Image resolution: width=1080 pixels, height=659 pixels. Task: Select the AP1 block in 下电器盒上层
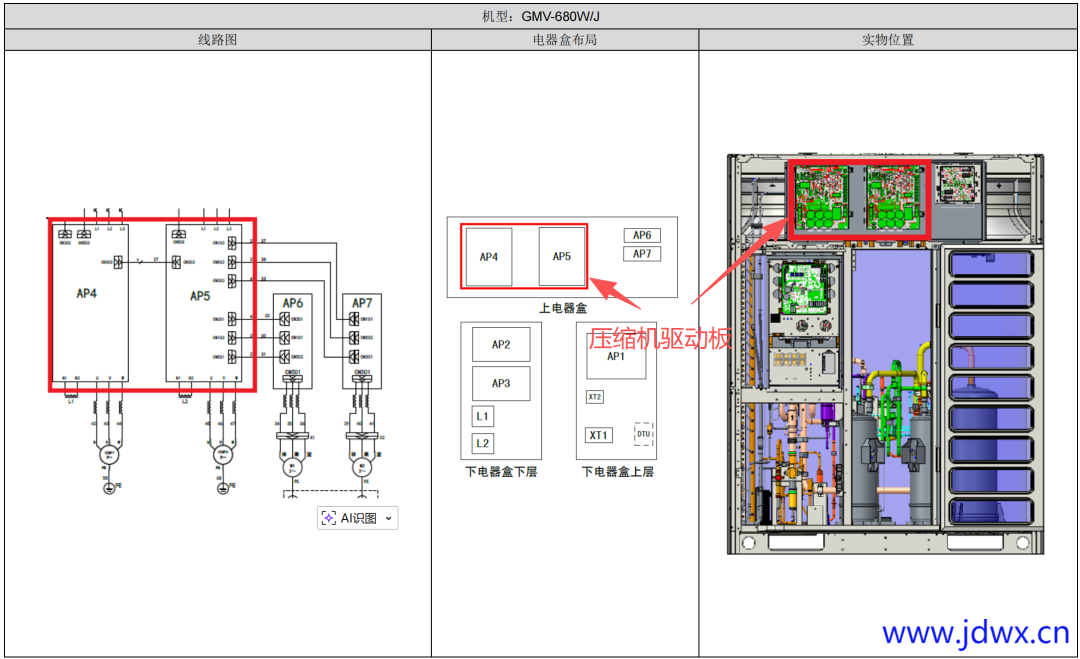point(617,355)
